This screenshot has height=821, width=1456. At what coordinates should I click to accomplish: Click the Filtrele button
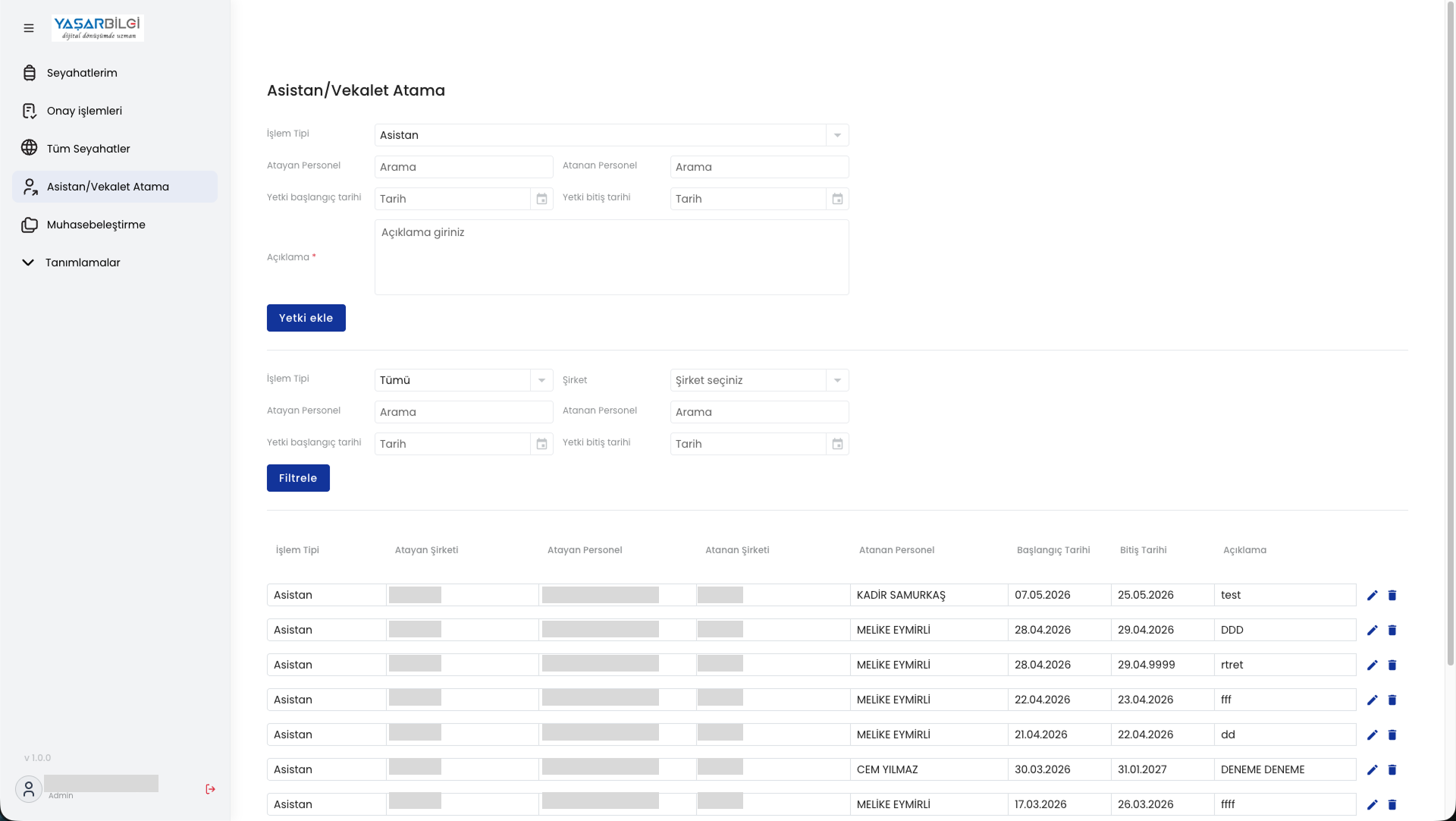coord(298,478)
